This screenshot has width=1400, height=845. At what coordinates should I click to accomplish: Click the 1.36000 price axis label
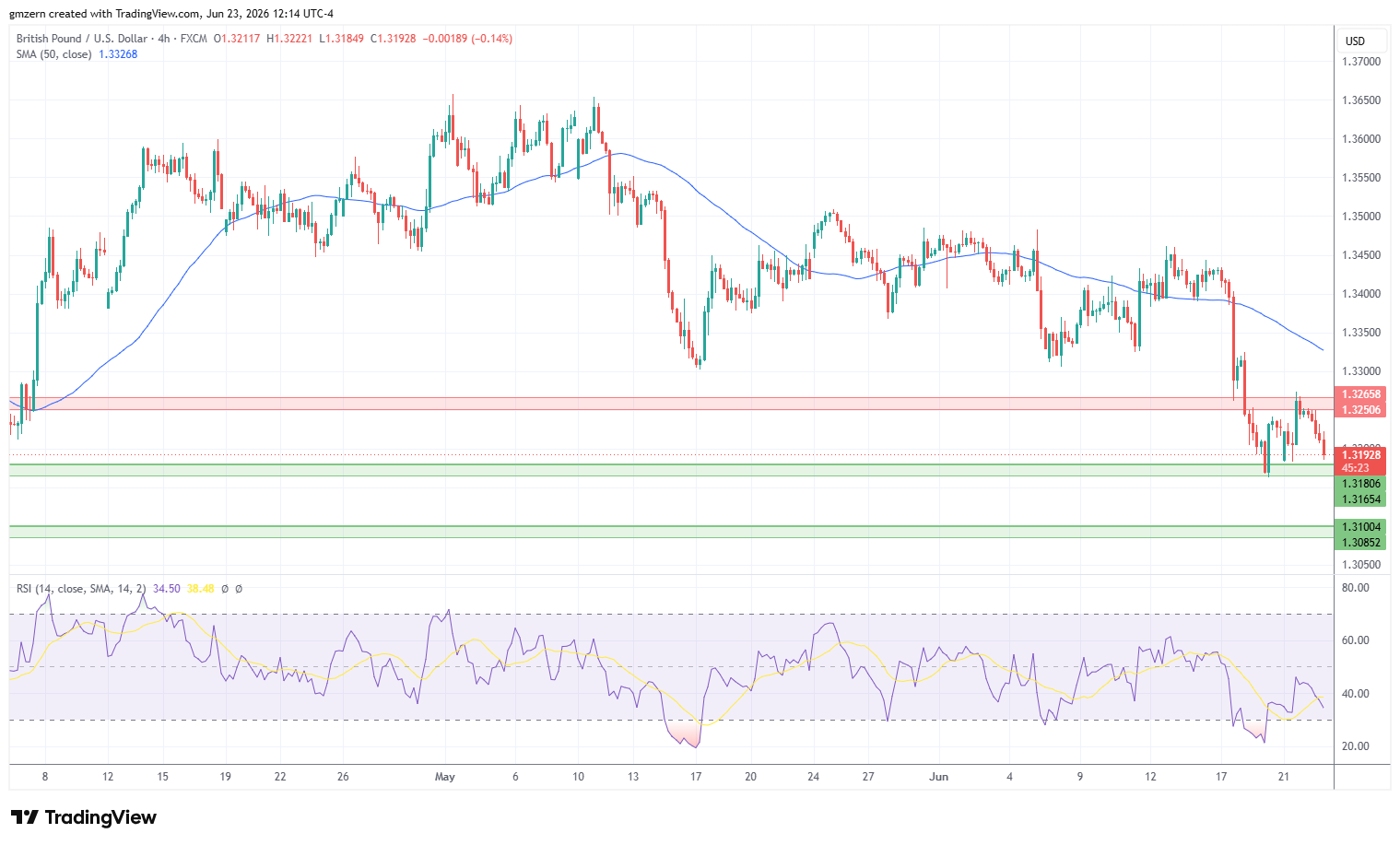(x=1361, y=139)
